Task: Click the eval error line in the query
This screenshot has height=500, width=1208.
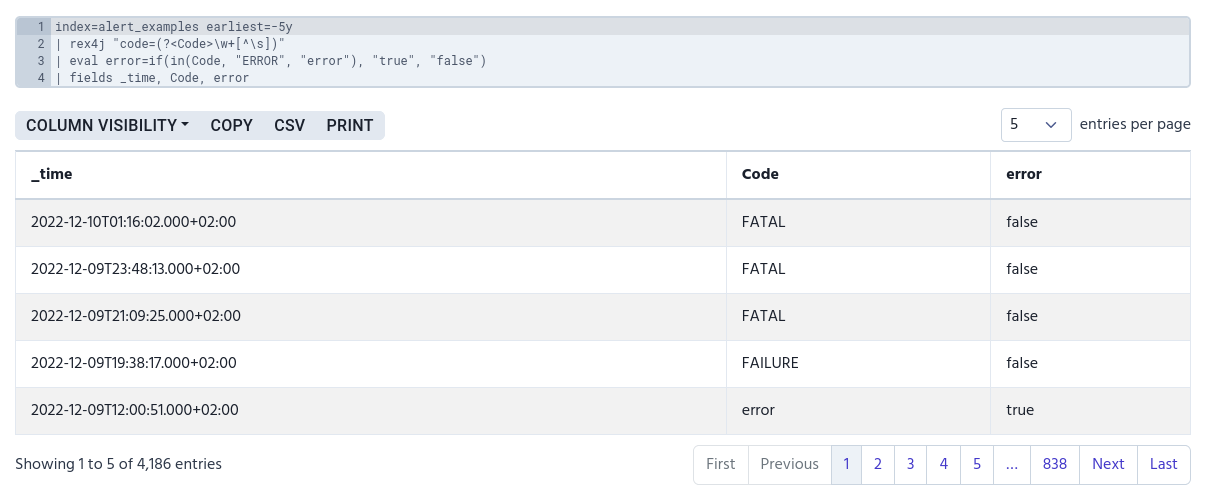Action: pos(620,61)
